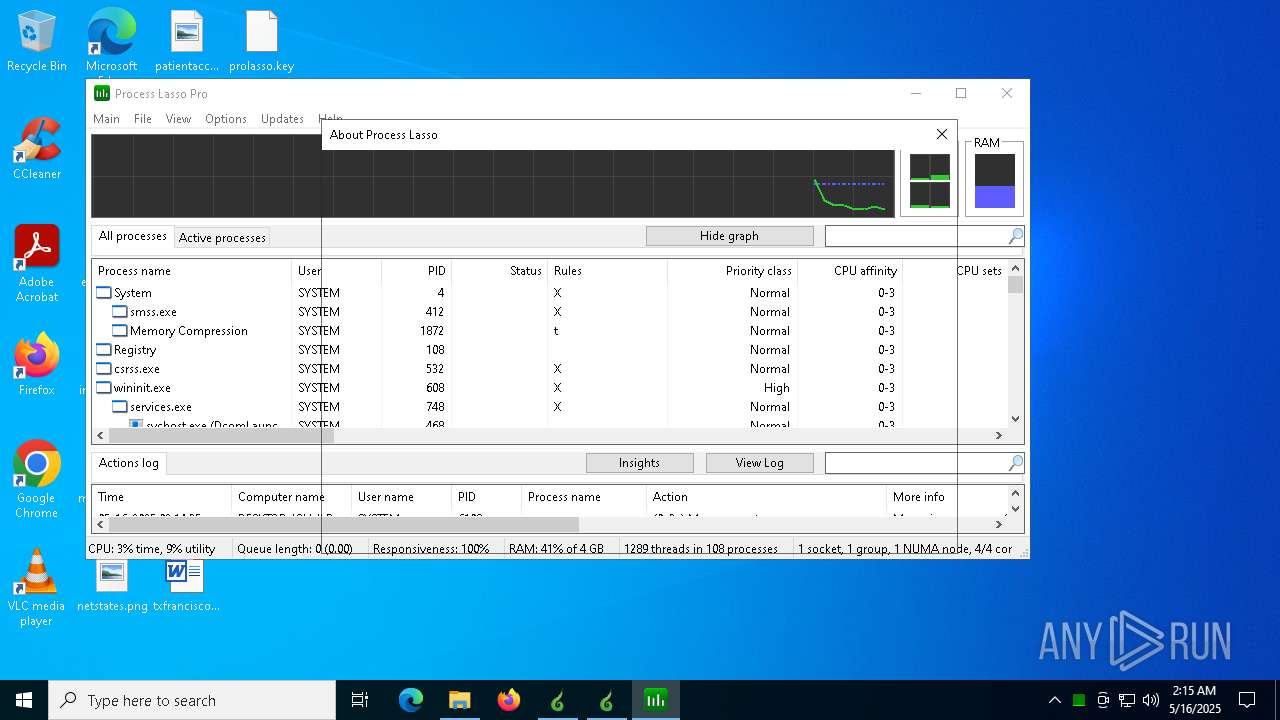Click process list vertical scrollbar down arrow

pyautogui.click(x=1015, y=419)
